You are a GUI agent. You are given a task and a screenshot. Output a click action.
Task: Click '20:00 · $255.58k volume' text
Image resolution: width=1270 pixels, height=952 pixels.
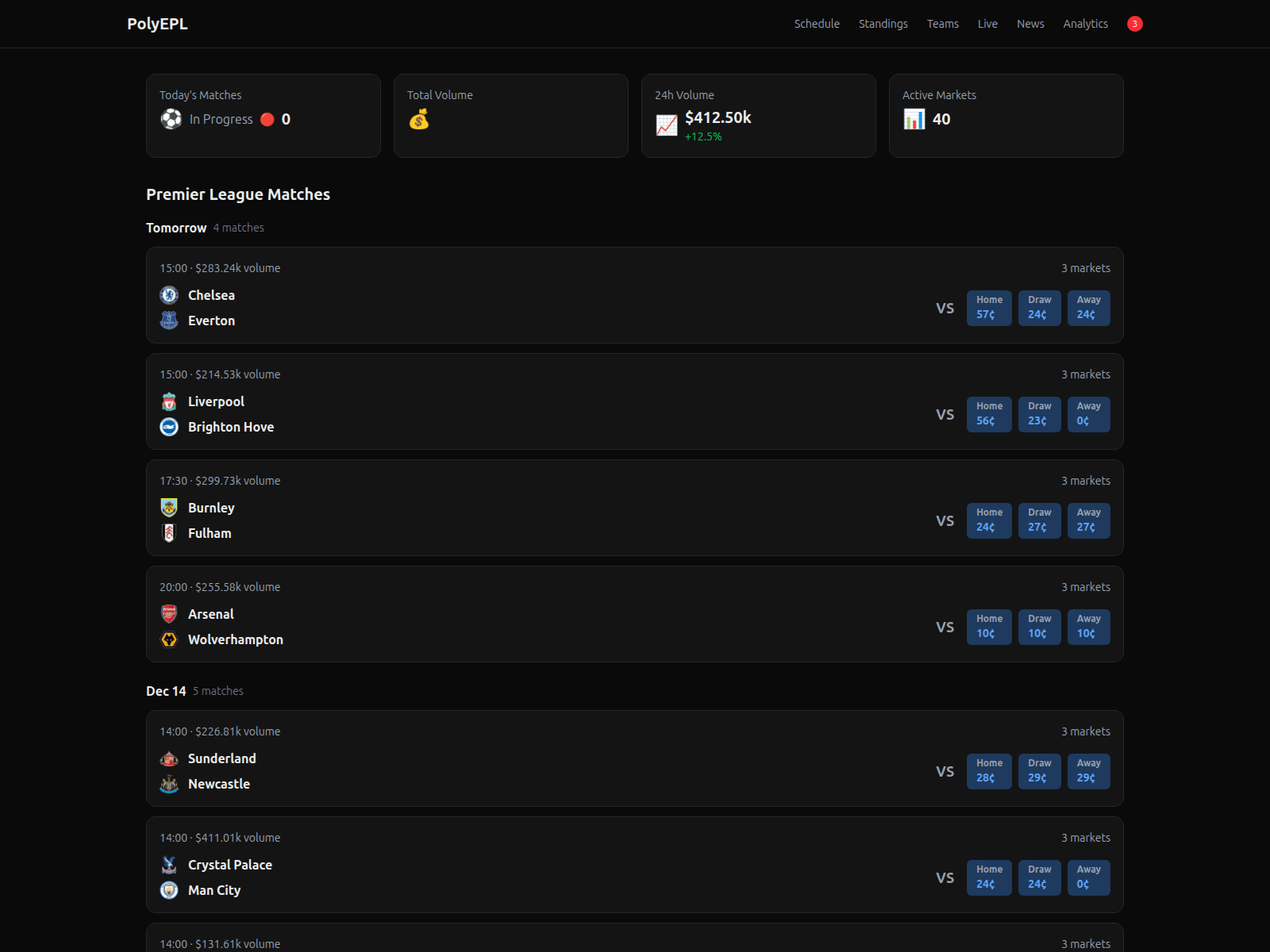pyautogui.click(x=220, y=587)
